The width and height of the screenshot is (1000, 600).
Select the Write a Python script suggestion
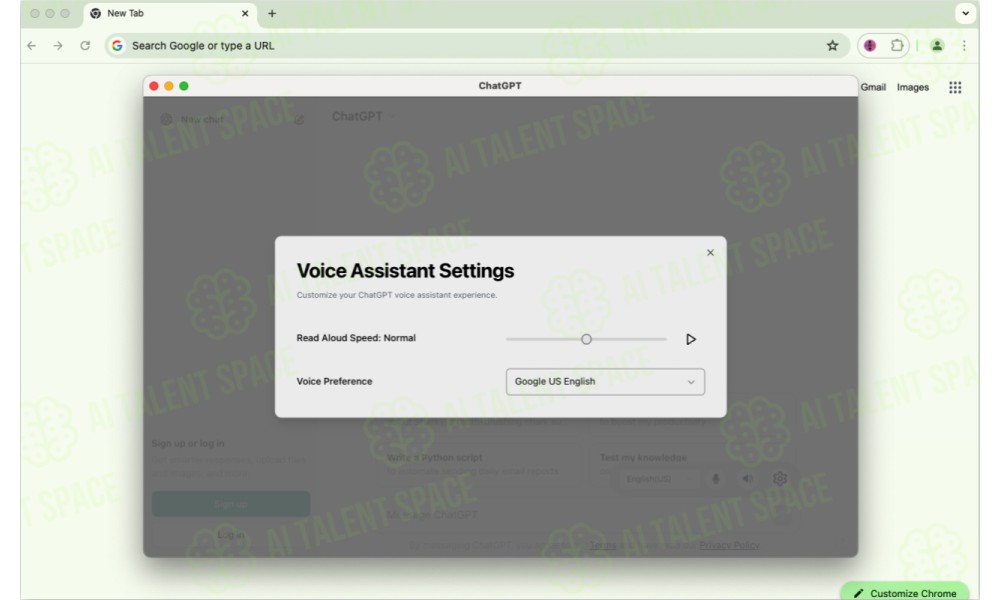pos(479,464)
